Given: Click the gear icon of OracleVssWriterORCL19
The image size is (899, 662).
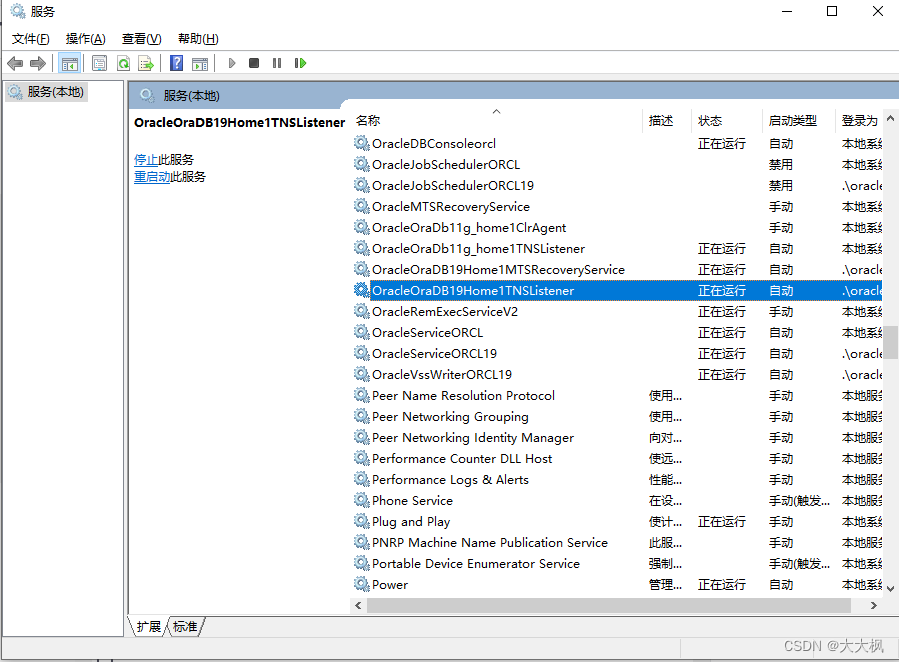Looking at the screenshot, I should click(362, 374).
